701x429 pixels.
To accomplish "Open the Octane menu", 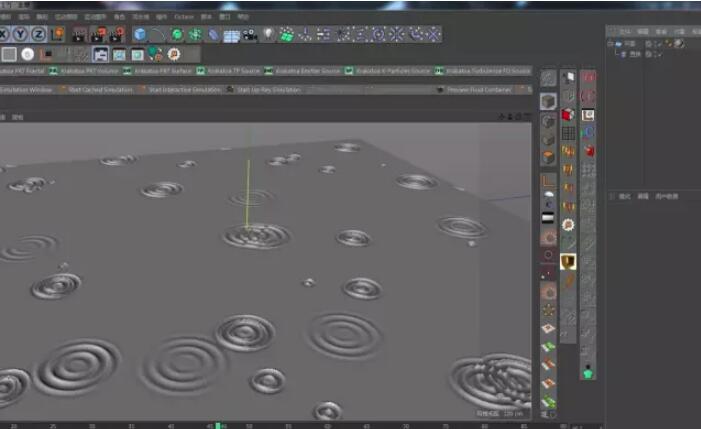I will [x=183, y=17].
